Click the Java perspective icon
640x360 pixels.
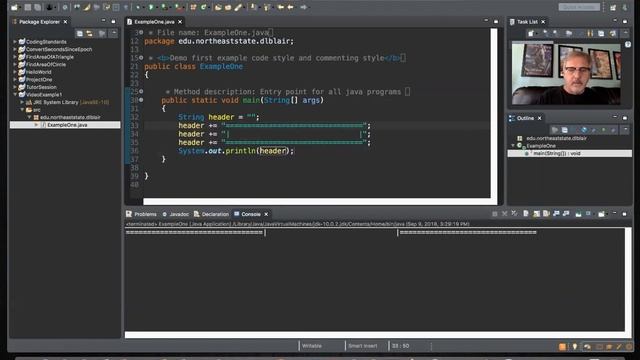(x=624, y=7)
